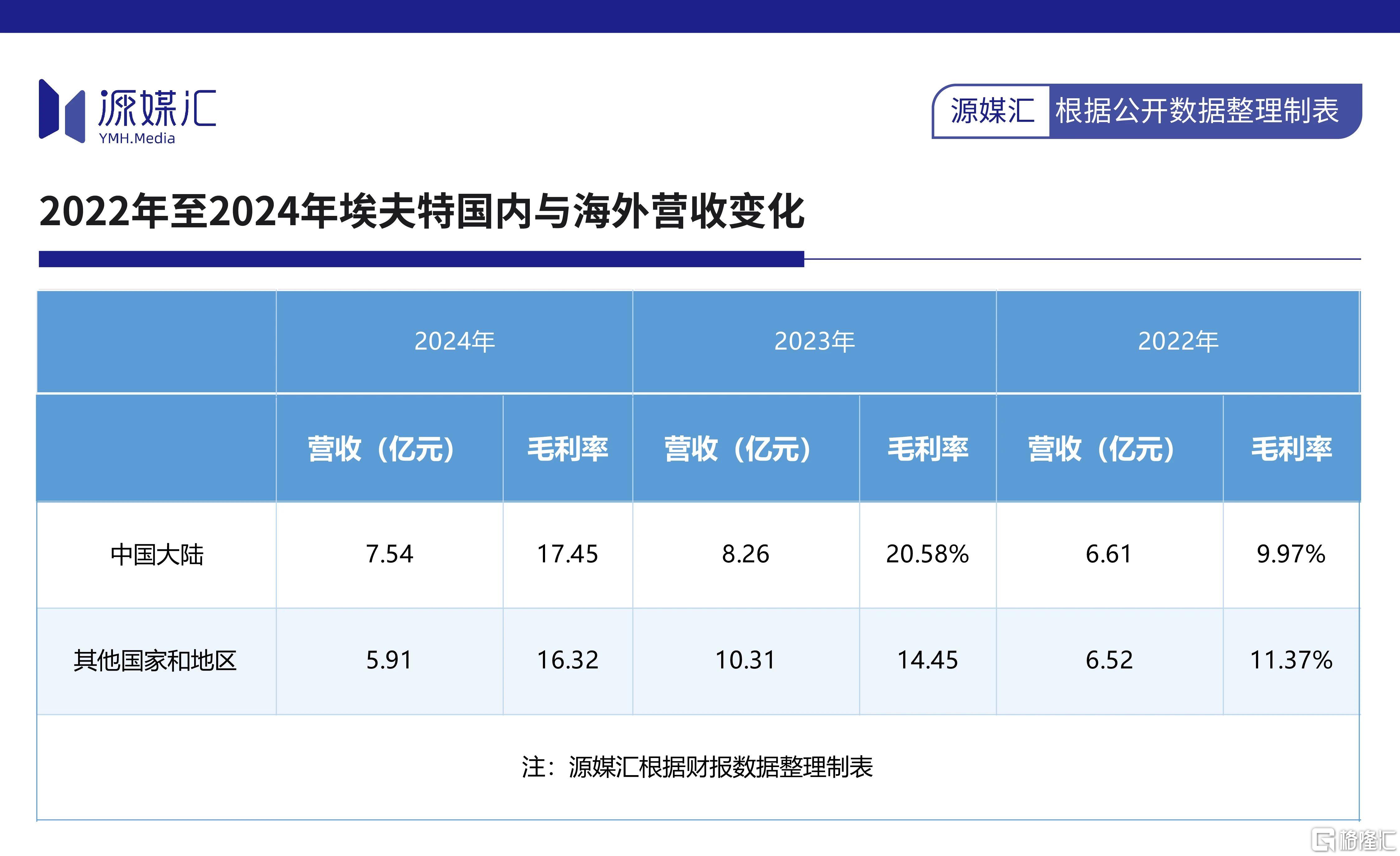Viewport: 1400px width, 856px height.
Task: Click the 2022年 column header
Action: (x=1178, y=342)
